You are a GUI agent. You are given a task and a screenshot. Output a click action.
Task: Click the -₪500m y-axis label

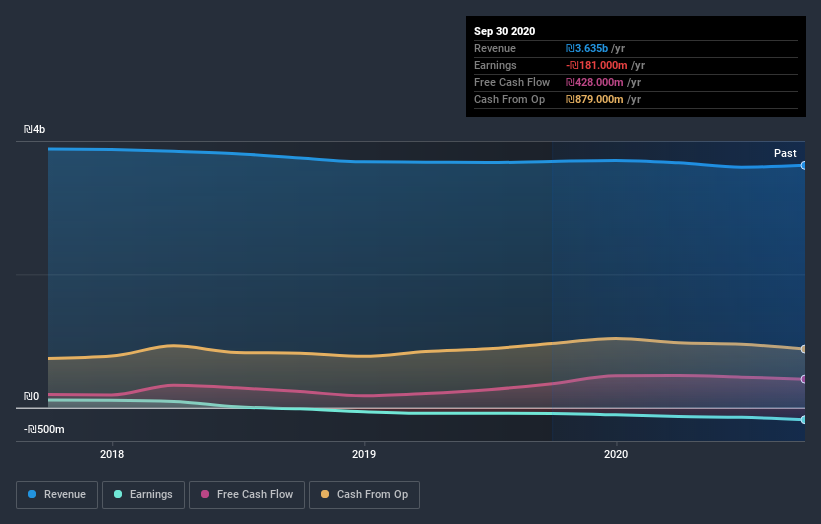44,429
